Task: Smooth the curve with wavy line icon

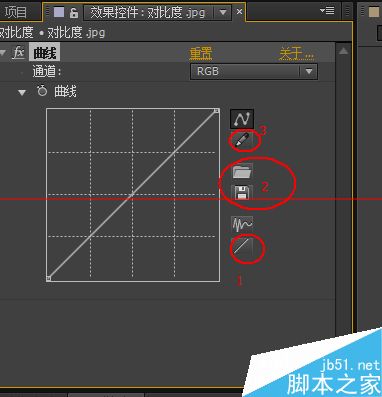Action: tap(242, 224)
